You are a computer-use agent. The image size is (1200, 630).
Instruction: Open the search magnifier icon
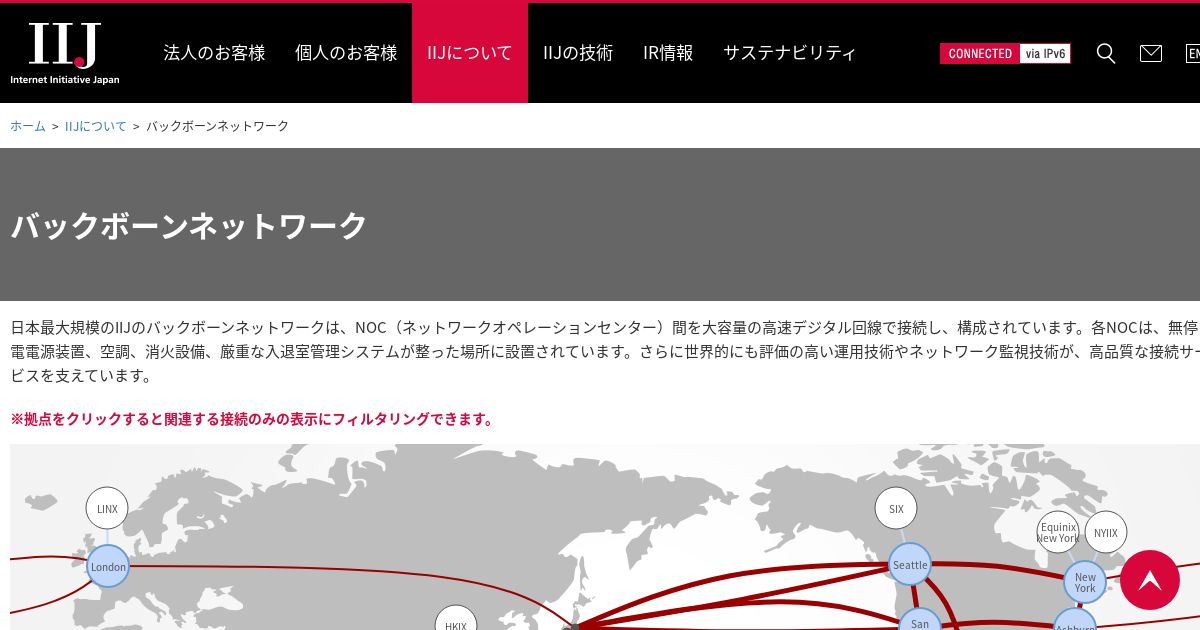tap(1106, 53)
